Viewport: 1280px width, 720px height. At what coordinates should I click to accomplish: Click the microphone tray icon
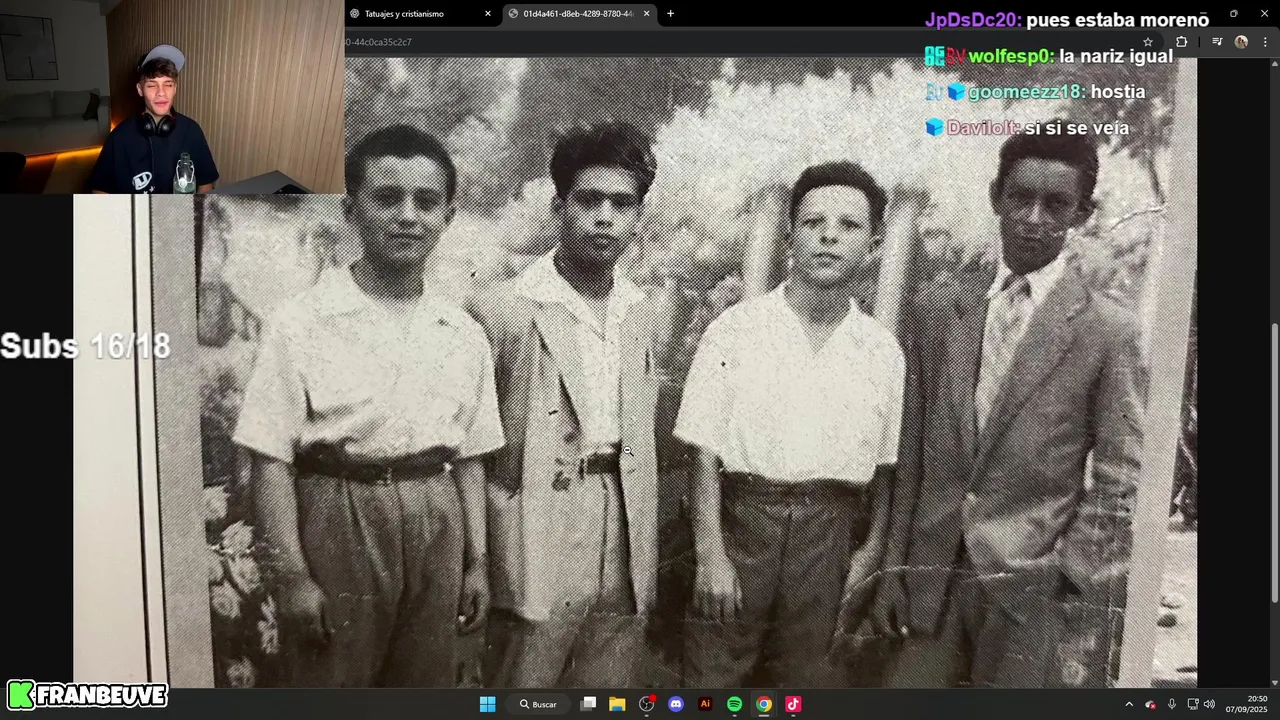pyautogui.click(x=1172, y=704)
